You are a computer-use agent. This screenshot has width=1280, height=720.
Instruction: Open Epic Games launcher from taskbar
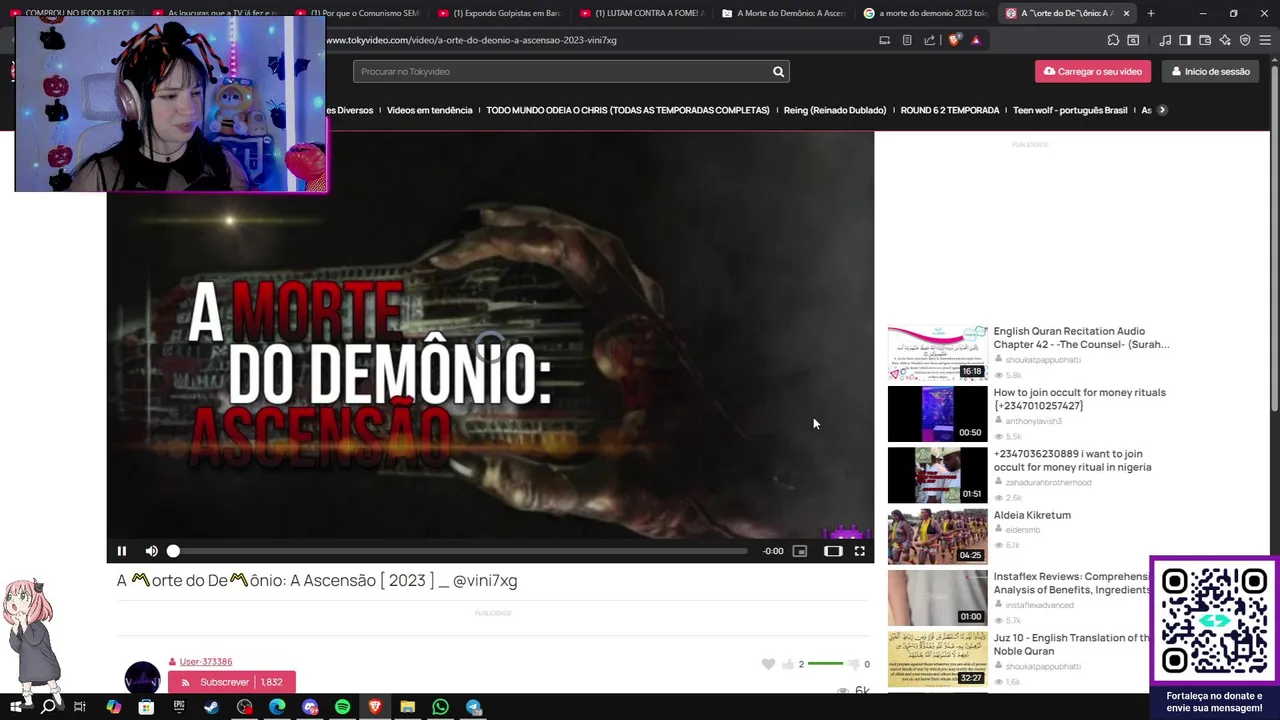click(179, 707)
